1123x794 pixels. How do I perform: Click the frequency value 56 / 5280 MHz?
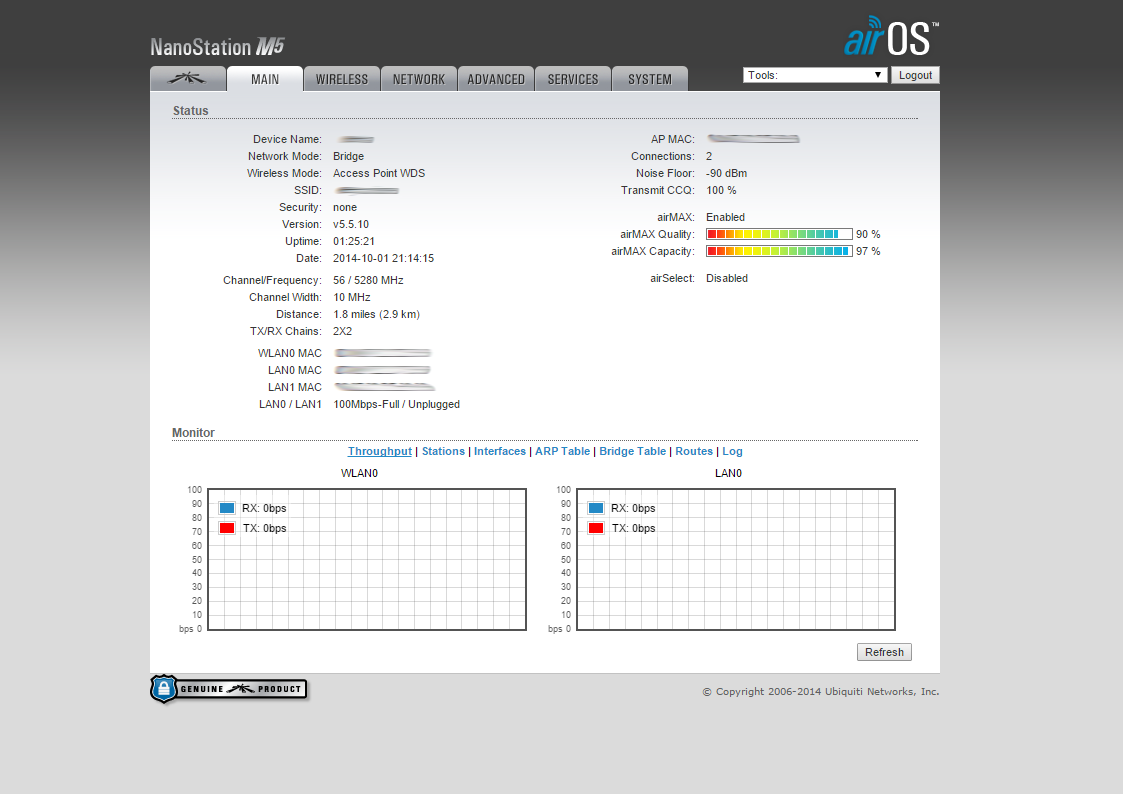pyautogui.click(x=368, y=280)
